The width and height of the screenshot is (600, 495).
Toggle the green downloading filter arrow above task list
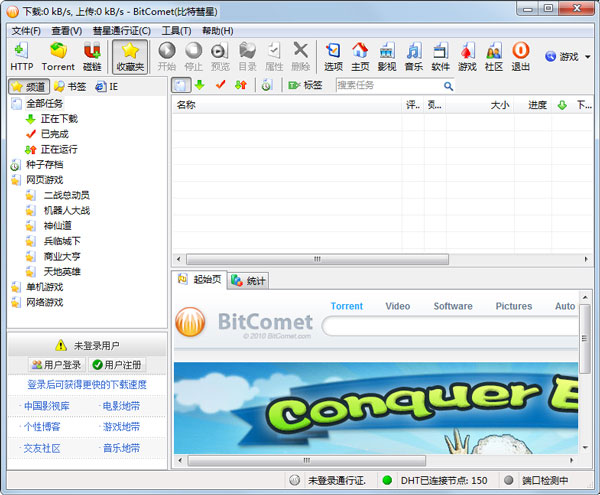coord(200,85)
